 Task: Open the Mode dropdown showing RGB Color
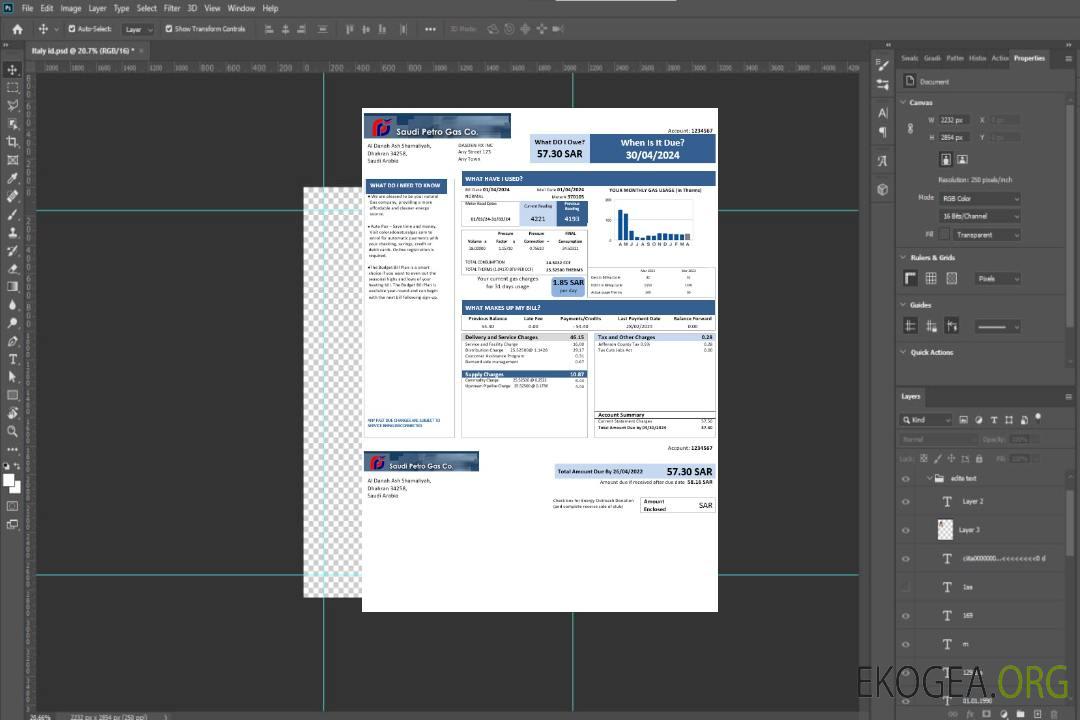[979, 198]
